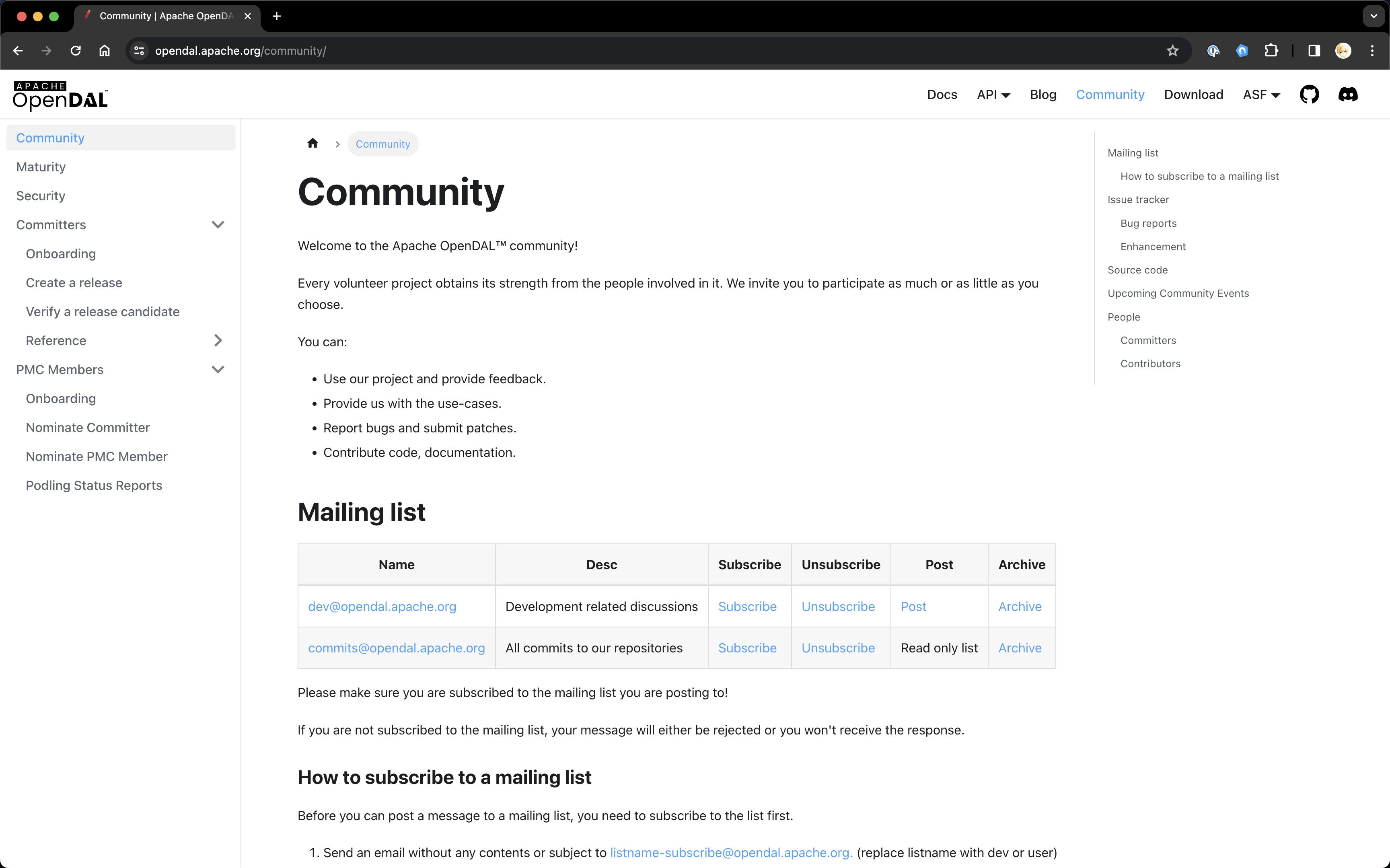
Task: Click Unsubscribe in the dev list row
Action: coord(838,607)
